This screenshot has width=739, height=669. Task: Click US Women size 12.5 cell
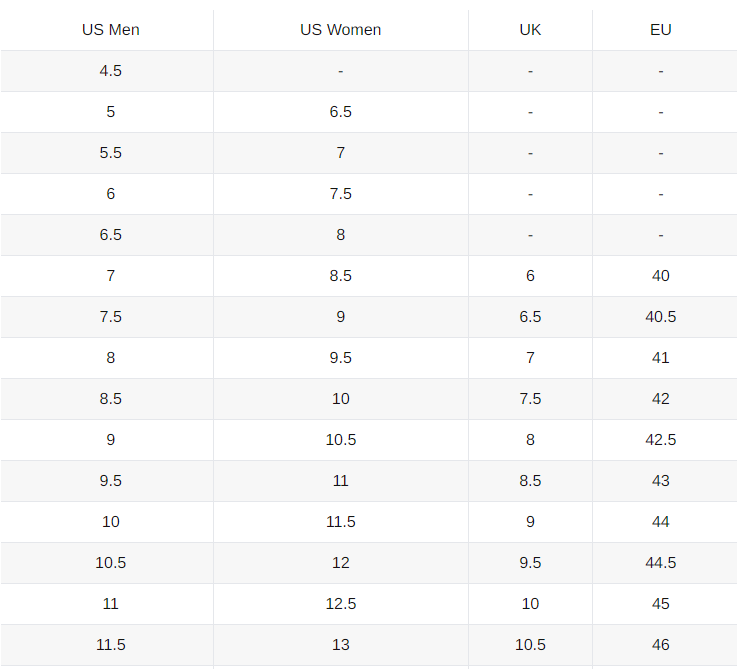coord(340,604)
